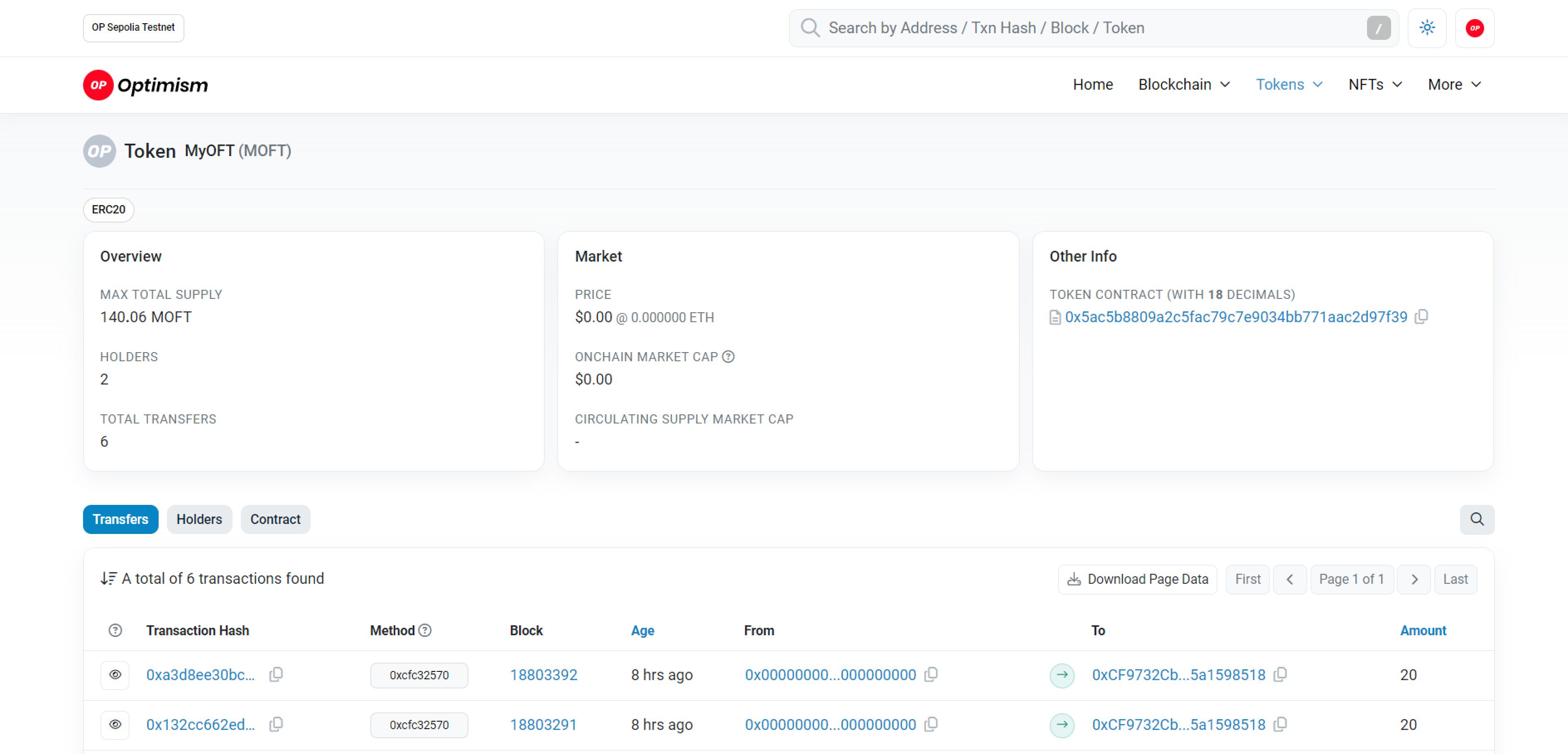Click the contract file icon beside address
The width and height of the screenshot is (1568, 754).
[1055, 318]
